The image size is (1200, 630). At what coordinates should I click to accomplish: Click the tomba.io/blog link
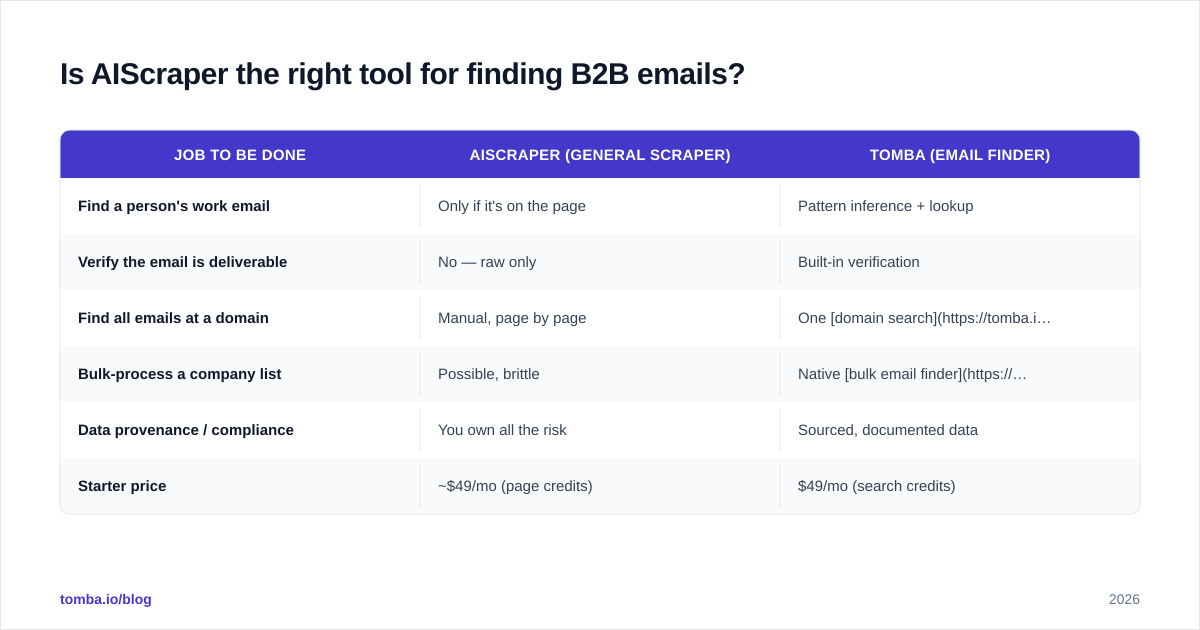[x=106, y=599]
